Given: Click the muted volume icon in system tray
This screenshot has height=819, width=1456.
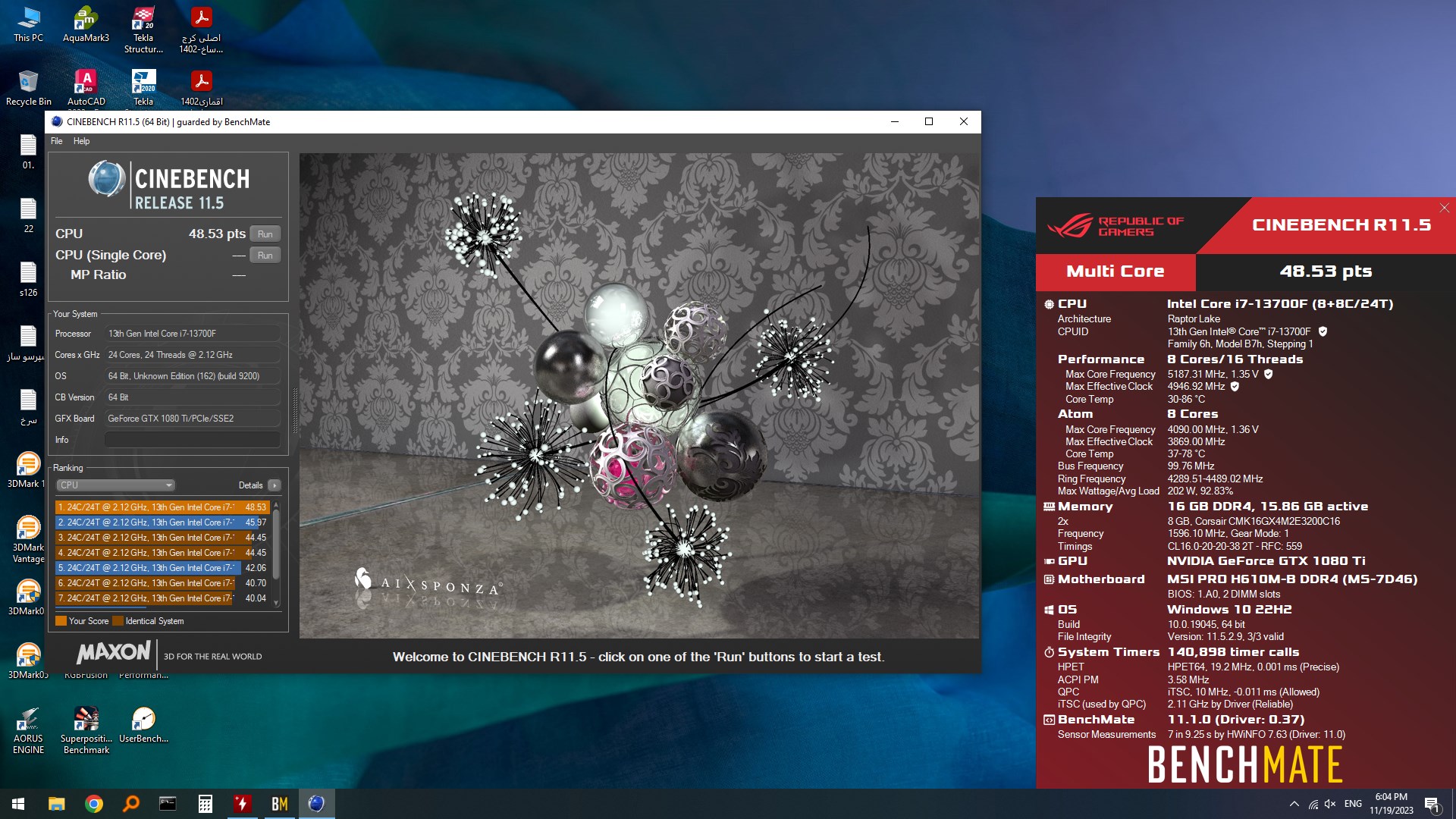Looking at the screenshot, I should pyautogui.click(x=1330, y=804).
